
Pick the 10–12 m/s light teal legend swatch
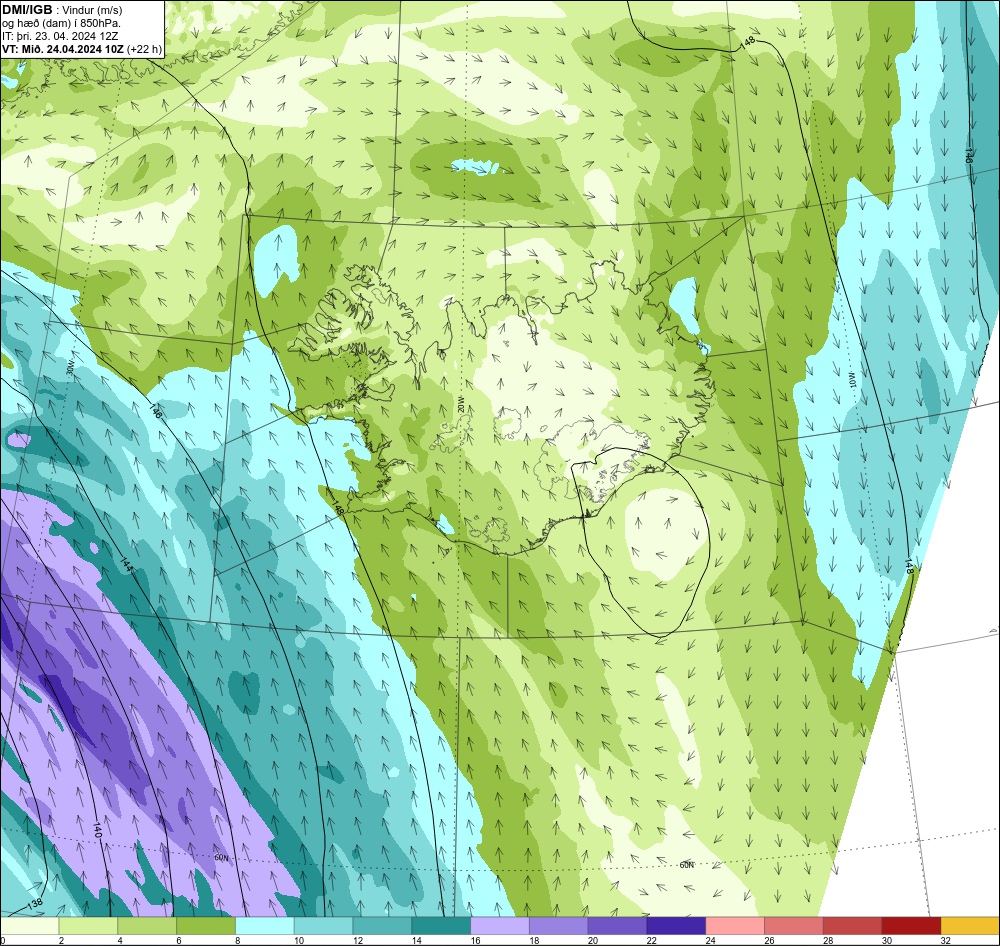[323, 926]
